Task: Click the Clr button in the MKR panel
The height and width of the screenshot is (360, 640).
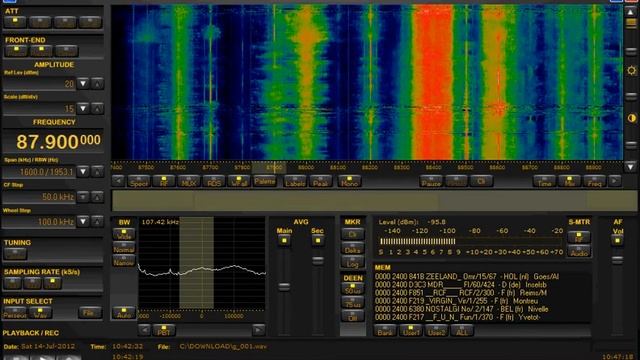Action: click(353, 234)
